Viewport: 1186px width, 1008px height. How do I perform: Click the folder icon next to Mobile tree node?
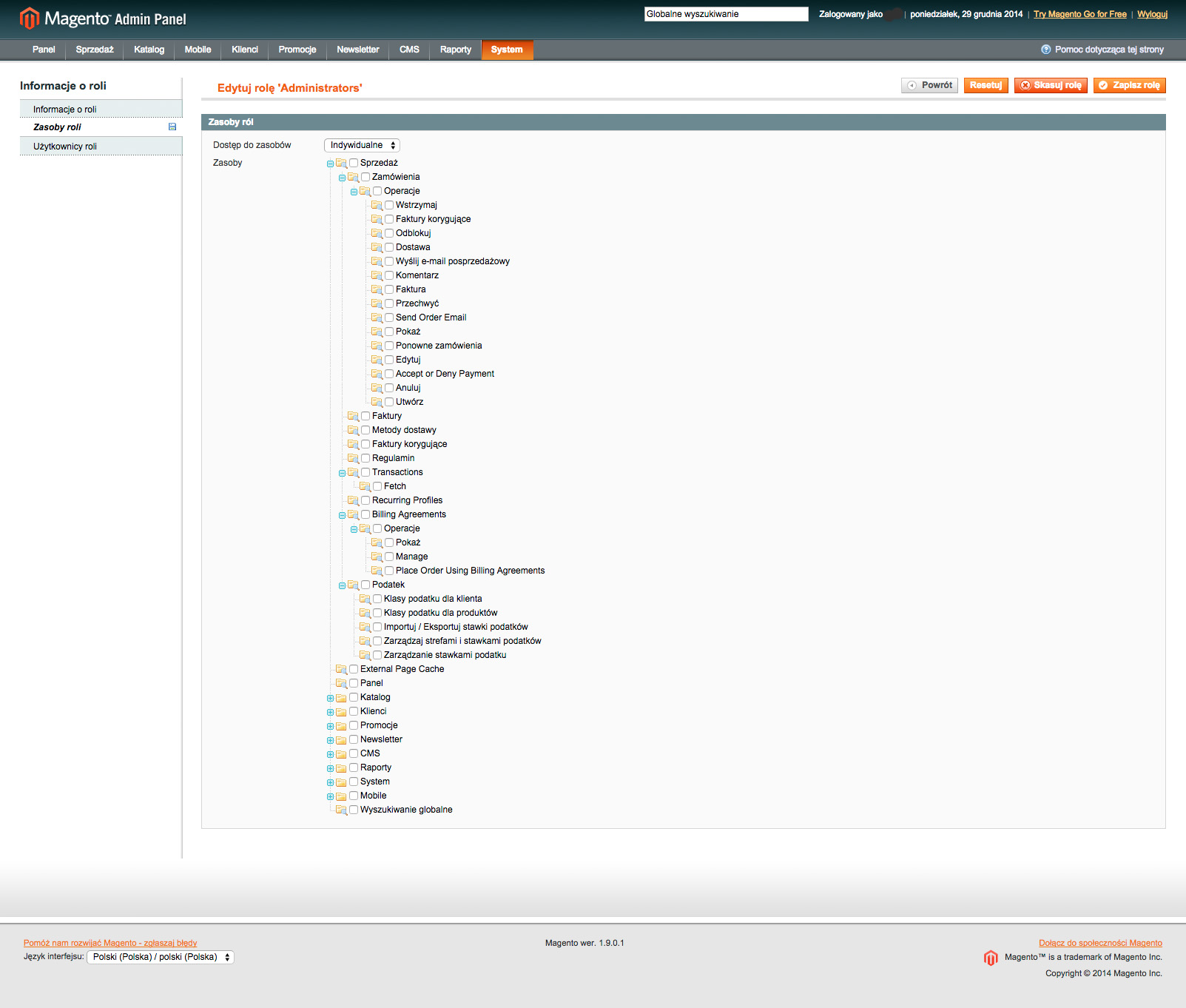341,796
